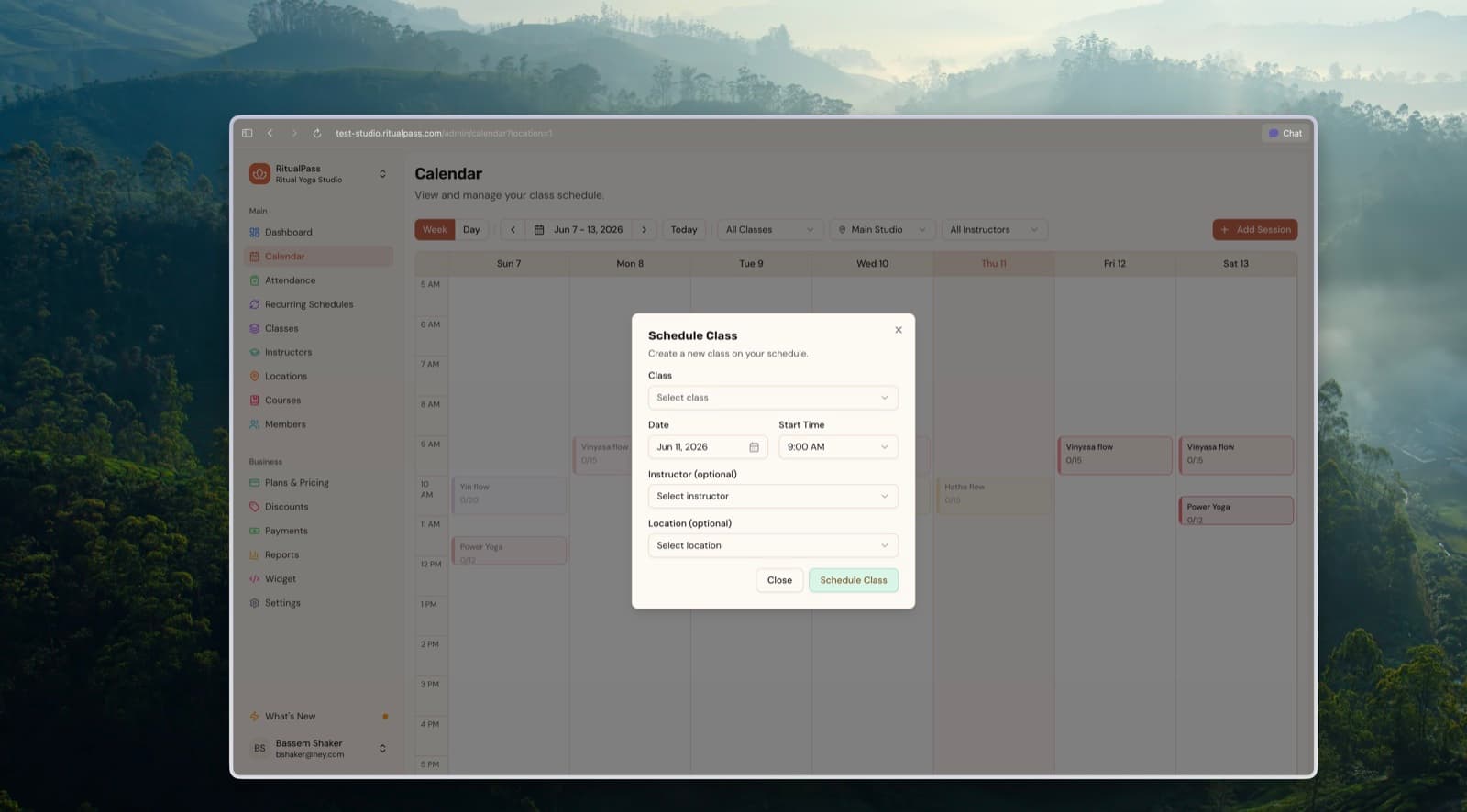The image size is (1467, 812).
Task: Go to next week arrow
Action: click(645, 230)
